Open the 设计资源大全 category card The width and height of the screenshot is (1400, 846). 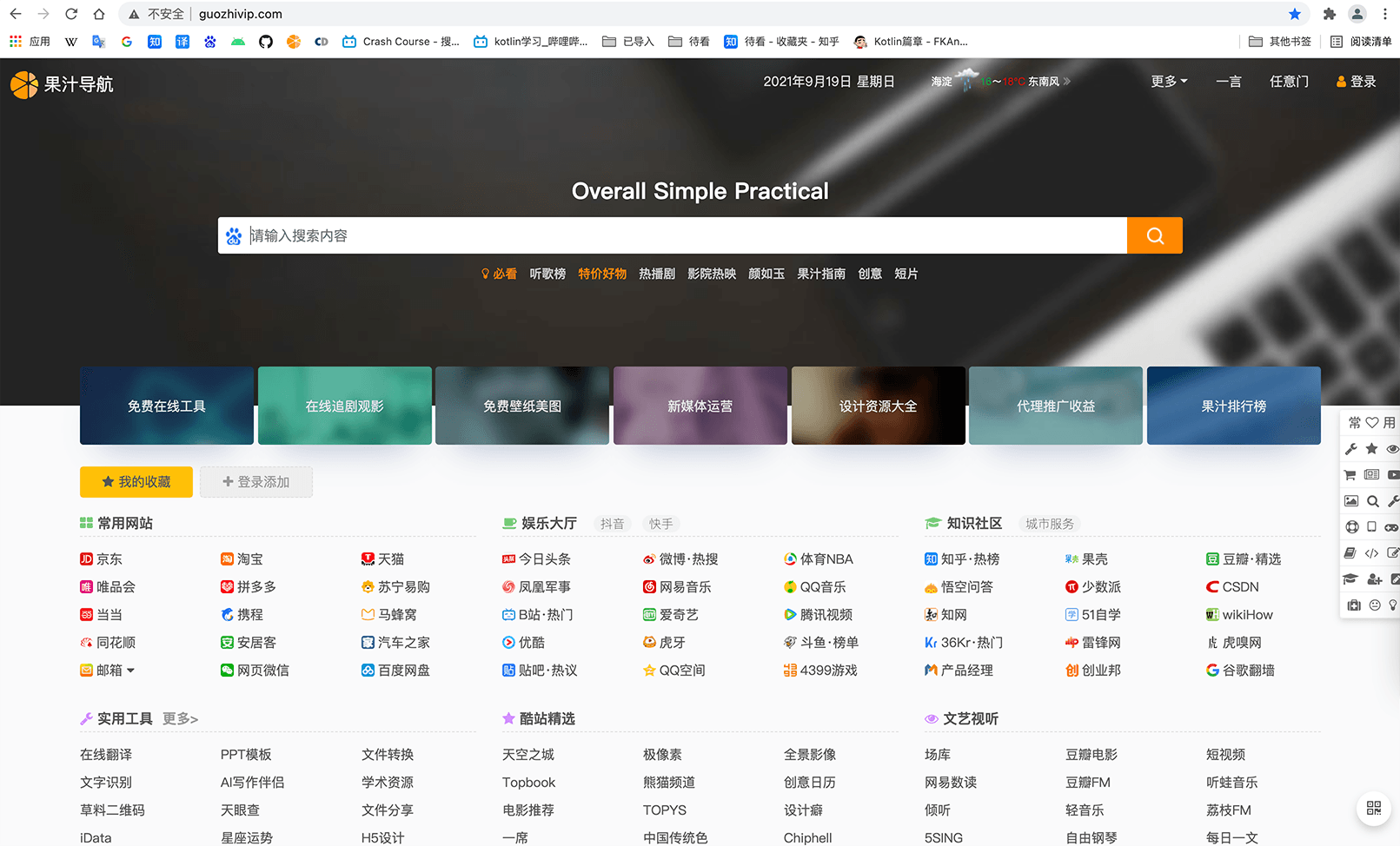pyautogui.click(x=879, y=406)
